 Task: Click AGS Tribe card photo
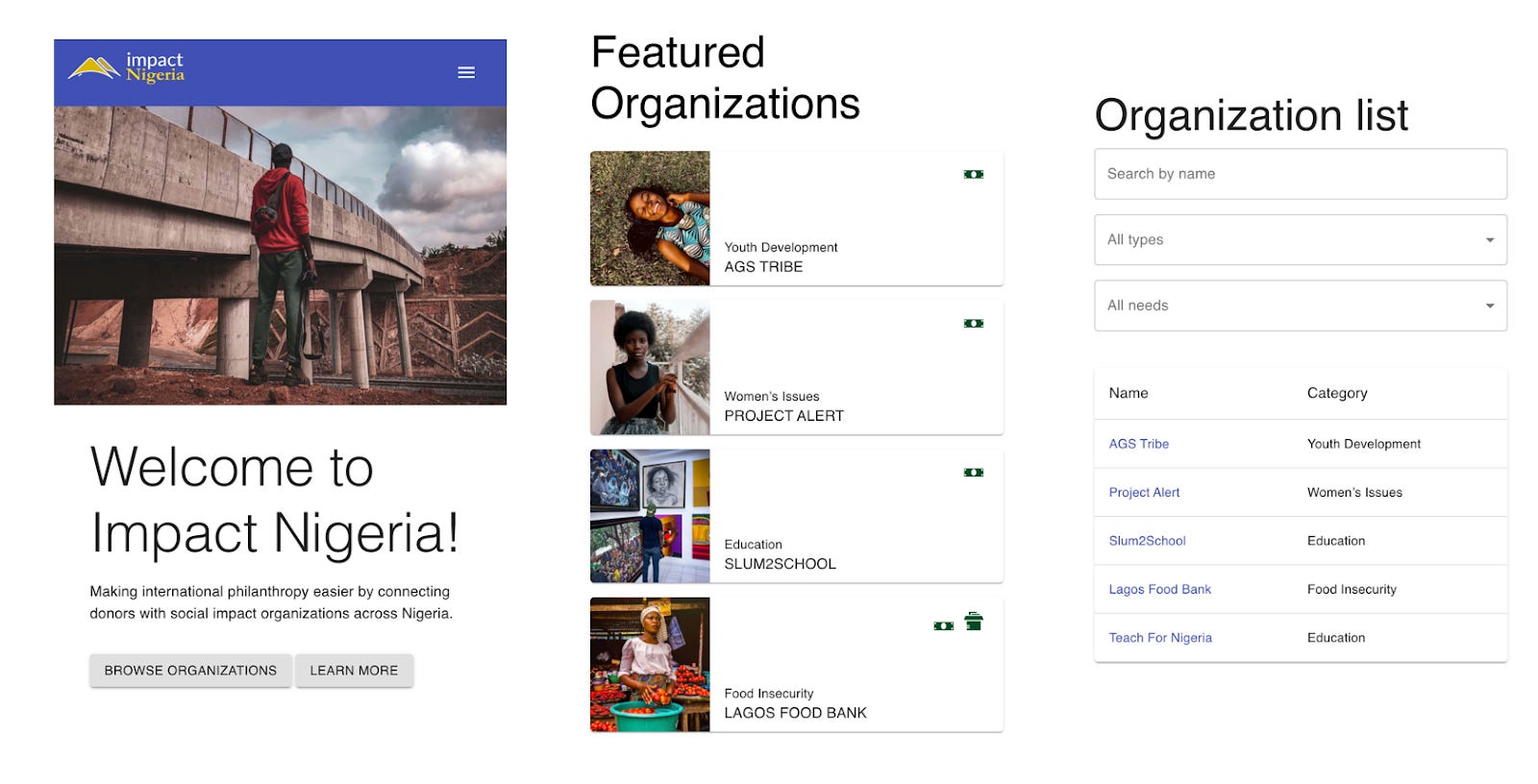(650, 218)
